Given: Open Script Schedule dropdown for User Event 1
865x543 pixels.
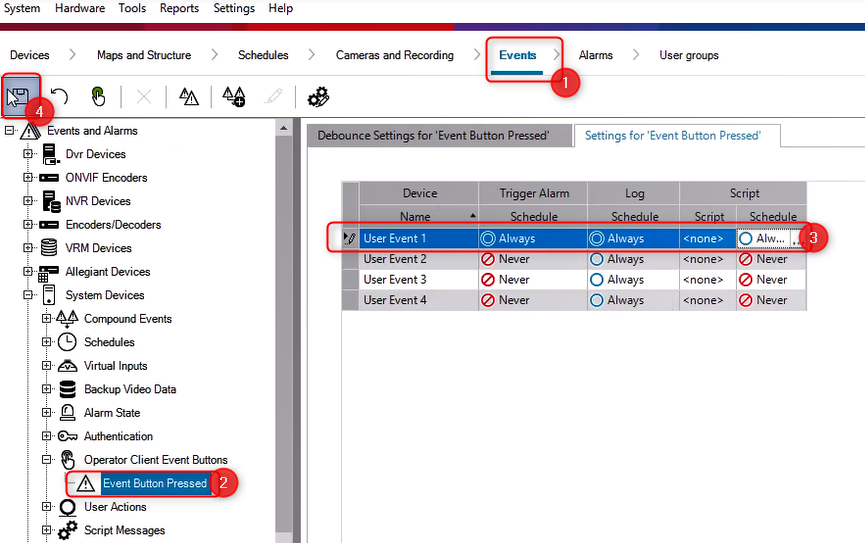Looking at the screenshot, I should click(795, 239).
